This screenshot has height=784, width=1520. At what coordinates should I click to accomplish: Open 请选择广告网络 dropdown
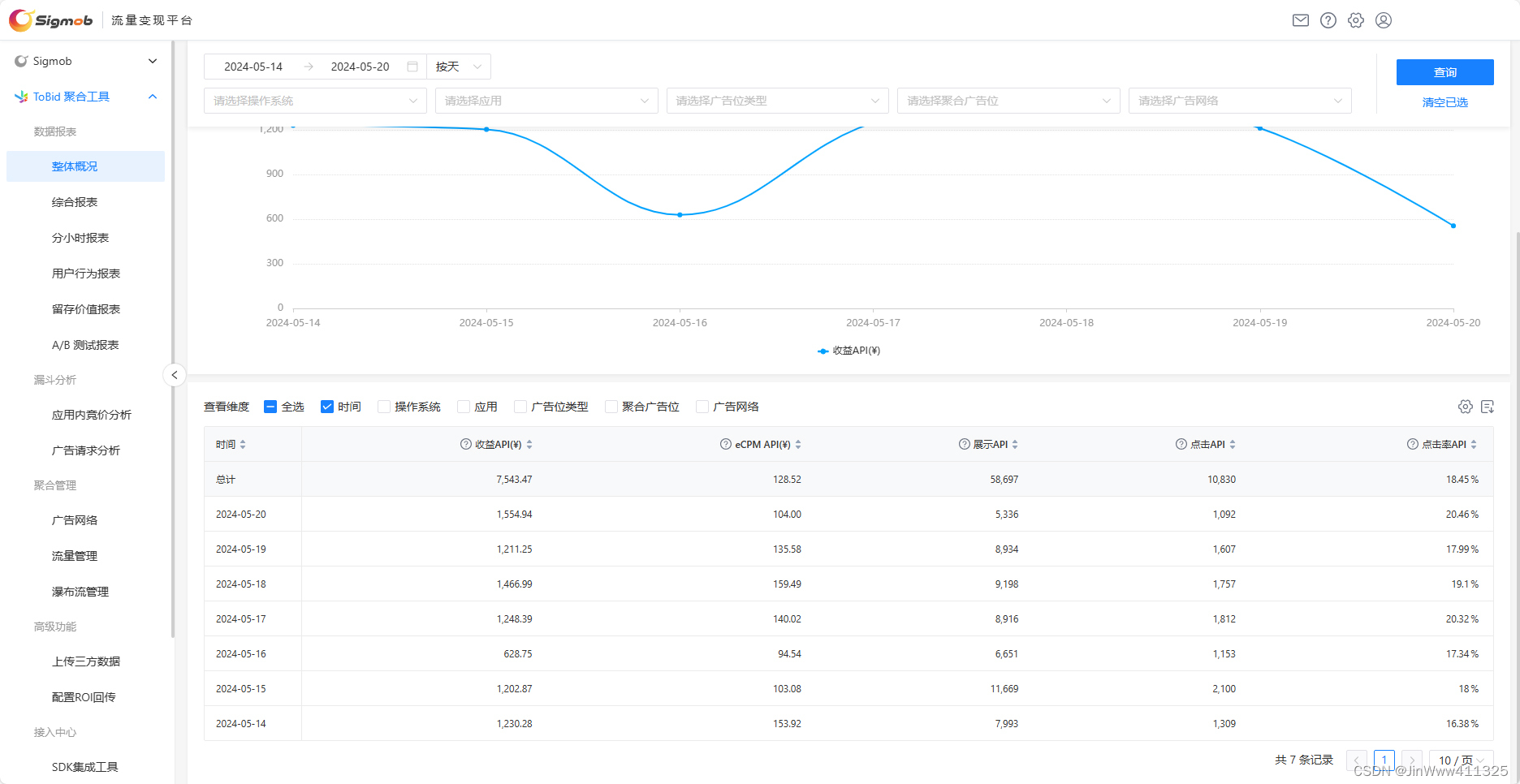point(1240,101)
